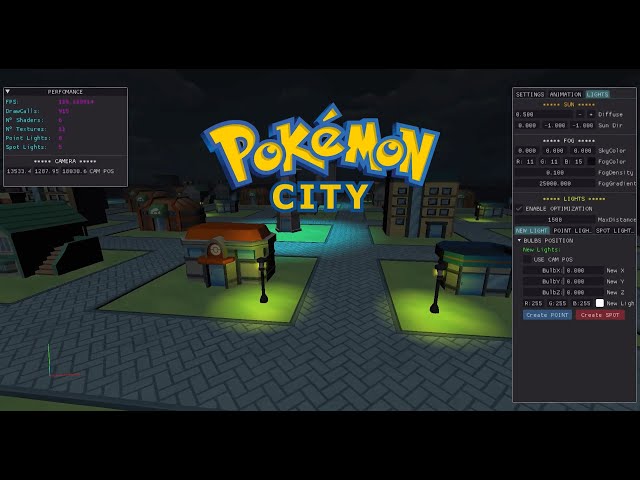
Task: Click the orange-roofed Pokémon Center building
Action: click(x=229, y=254)
